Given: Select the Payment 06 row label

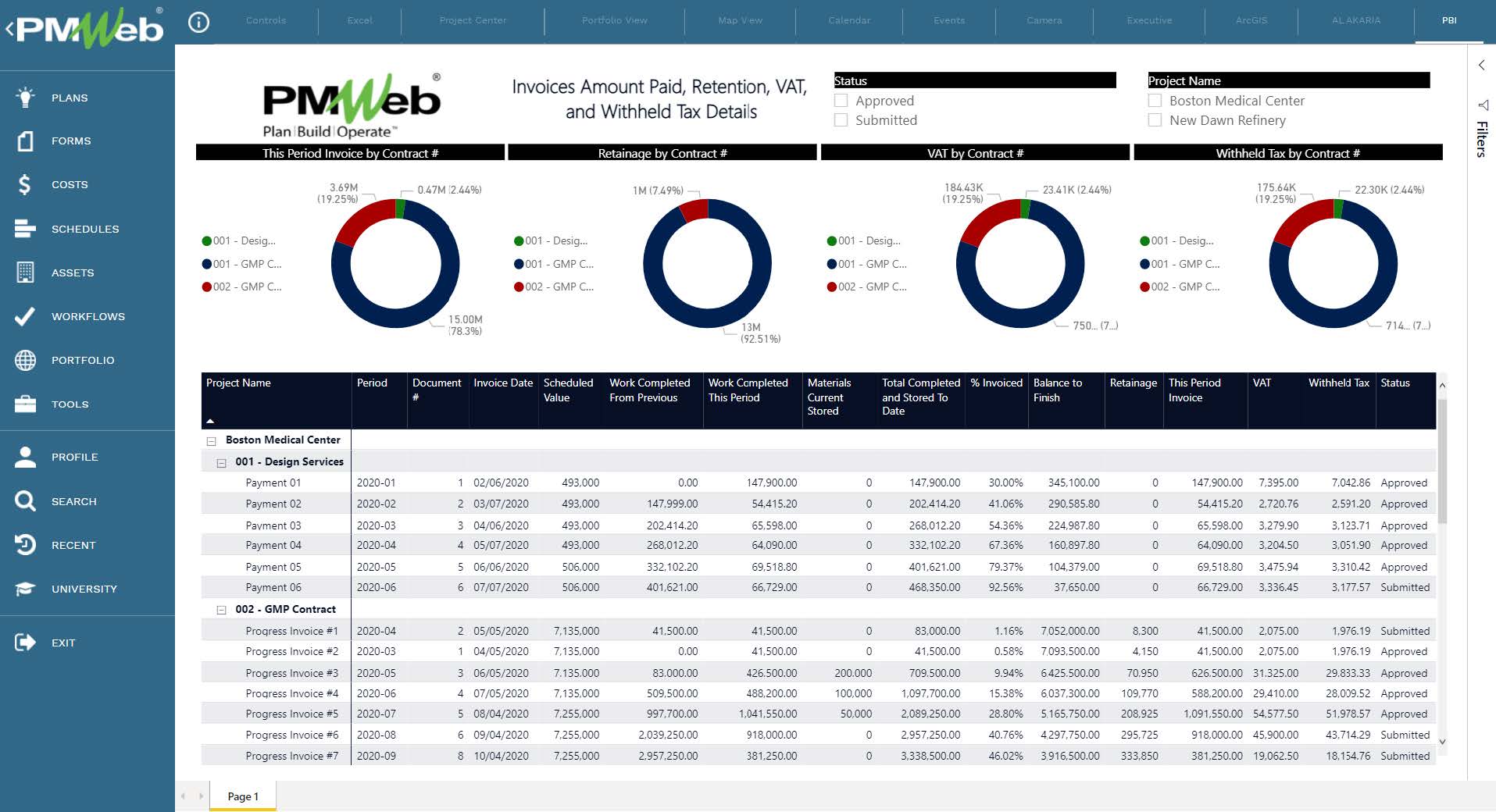Looking at the screenshot, I should [x=273, y=587].
